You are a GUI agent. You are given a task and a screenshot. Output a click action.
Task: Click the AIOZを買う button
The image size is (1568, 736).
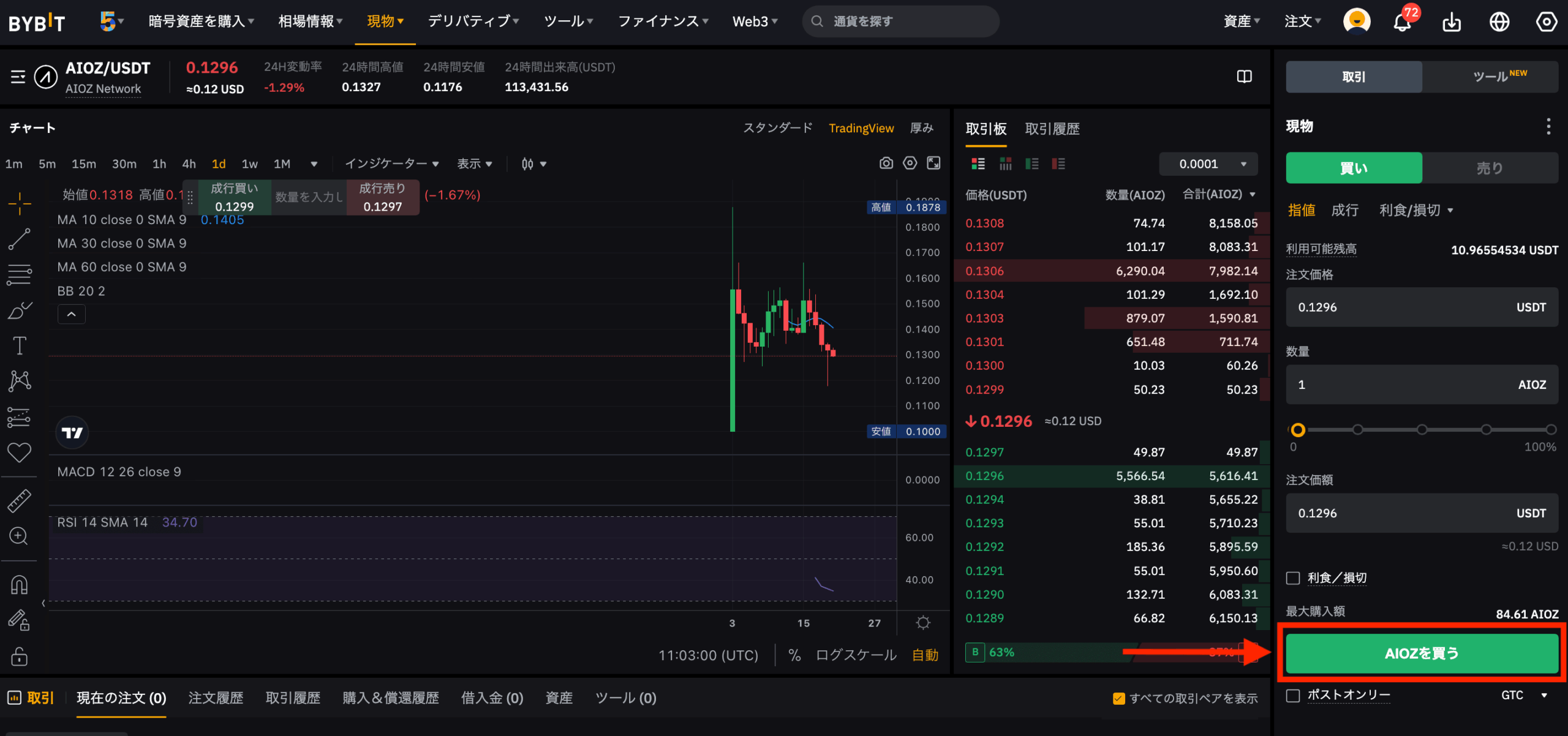pos(1422,653)
